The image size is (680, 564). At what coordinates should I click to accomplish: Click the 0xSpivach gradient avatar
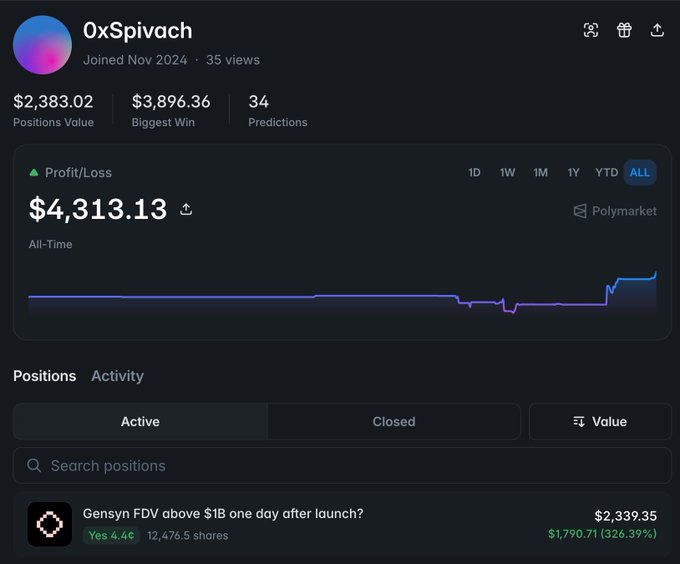click(42, 45)
